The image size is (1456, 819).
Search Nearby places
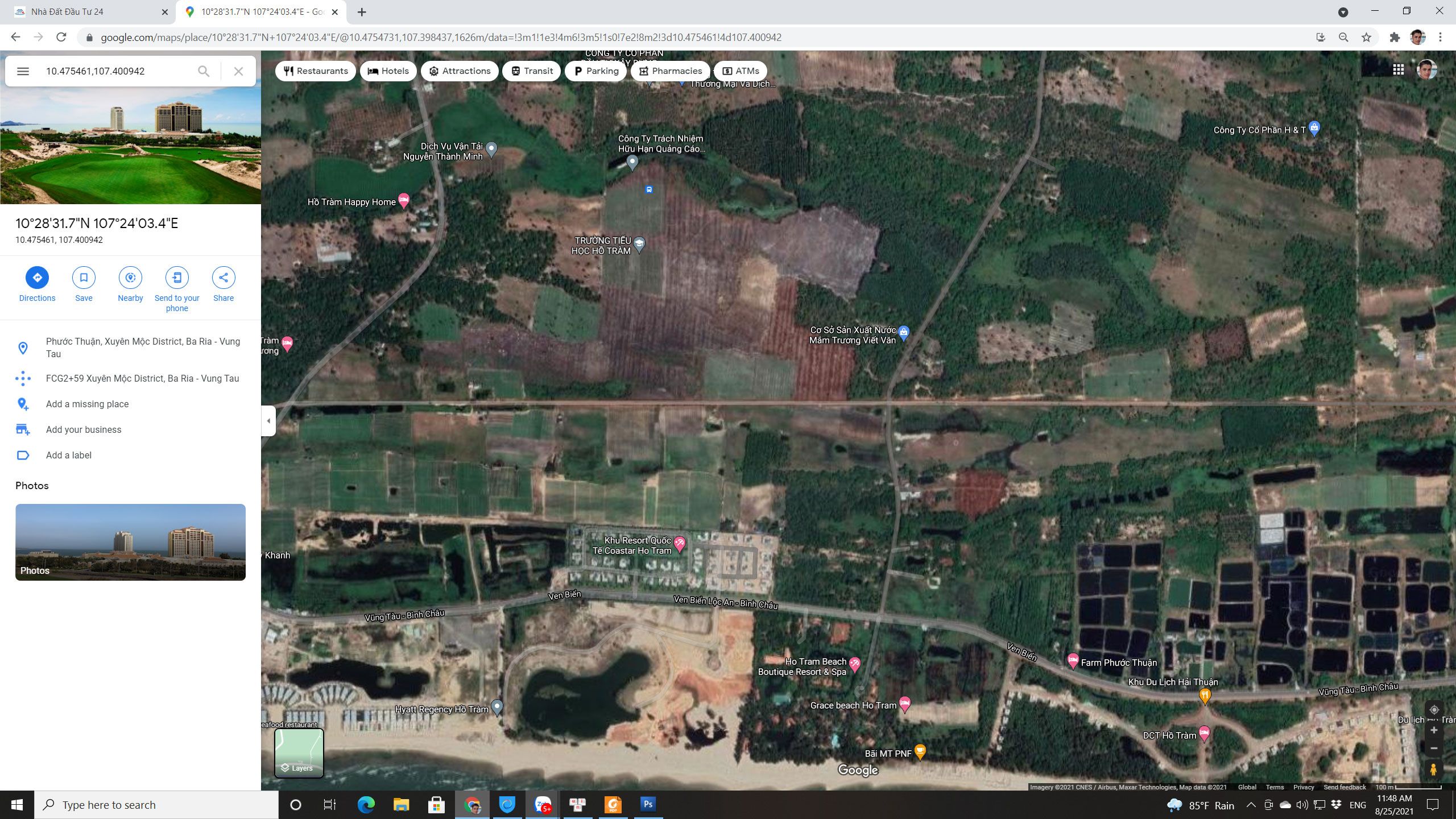click(130, 284)
